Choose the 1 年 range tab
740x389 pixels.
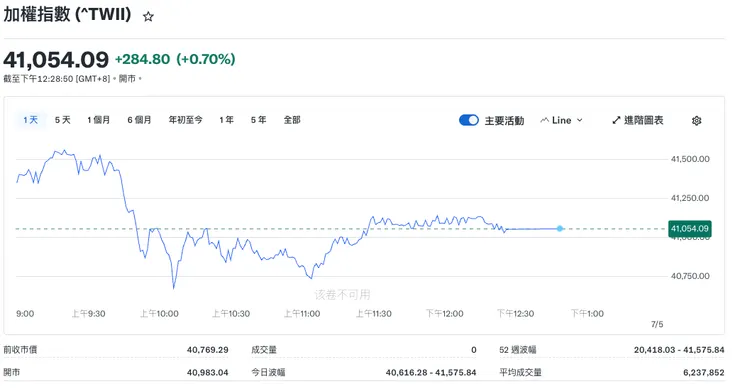[227, 120]
